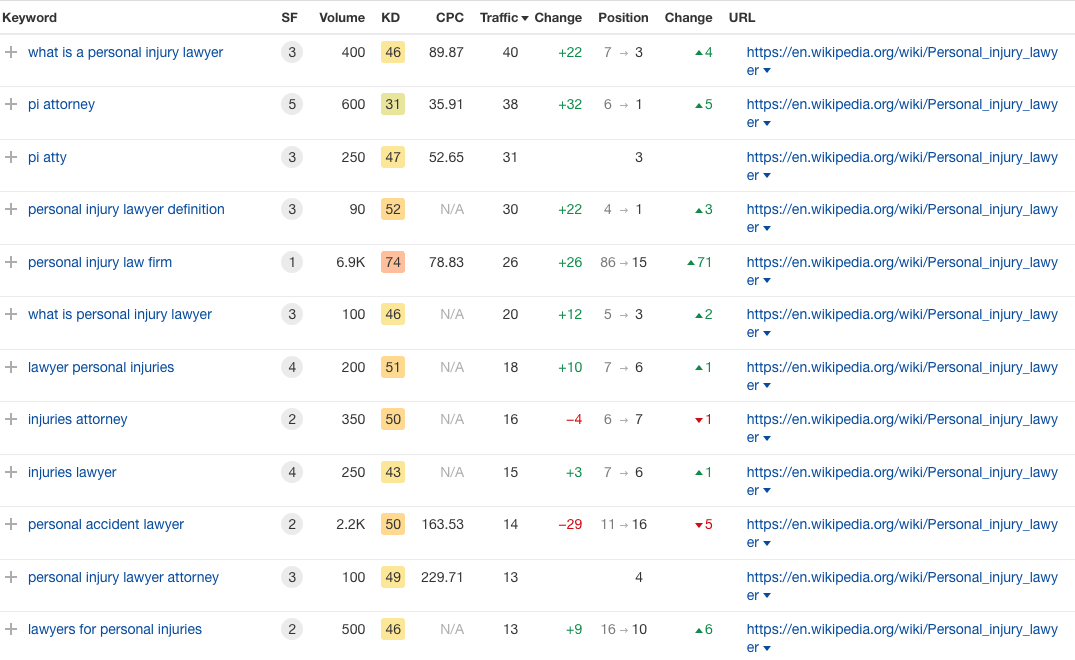Click the plus icon beside "pi attorney"
The width and height of the screenshot is (1075, 660).
tap(11, 104)
